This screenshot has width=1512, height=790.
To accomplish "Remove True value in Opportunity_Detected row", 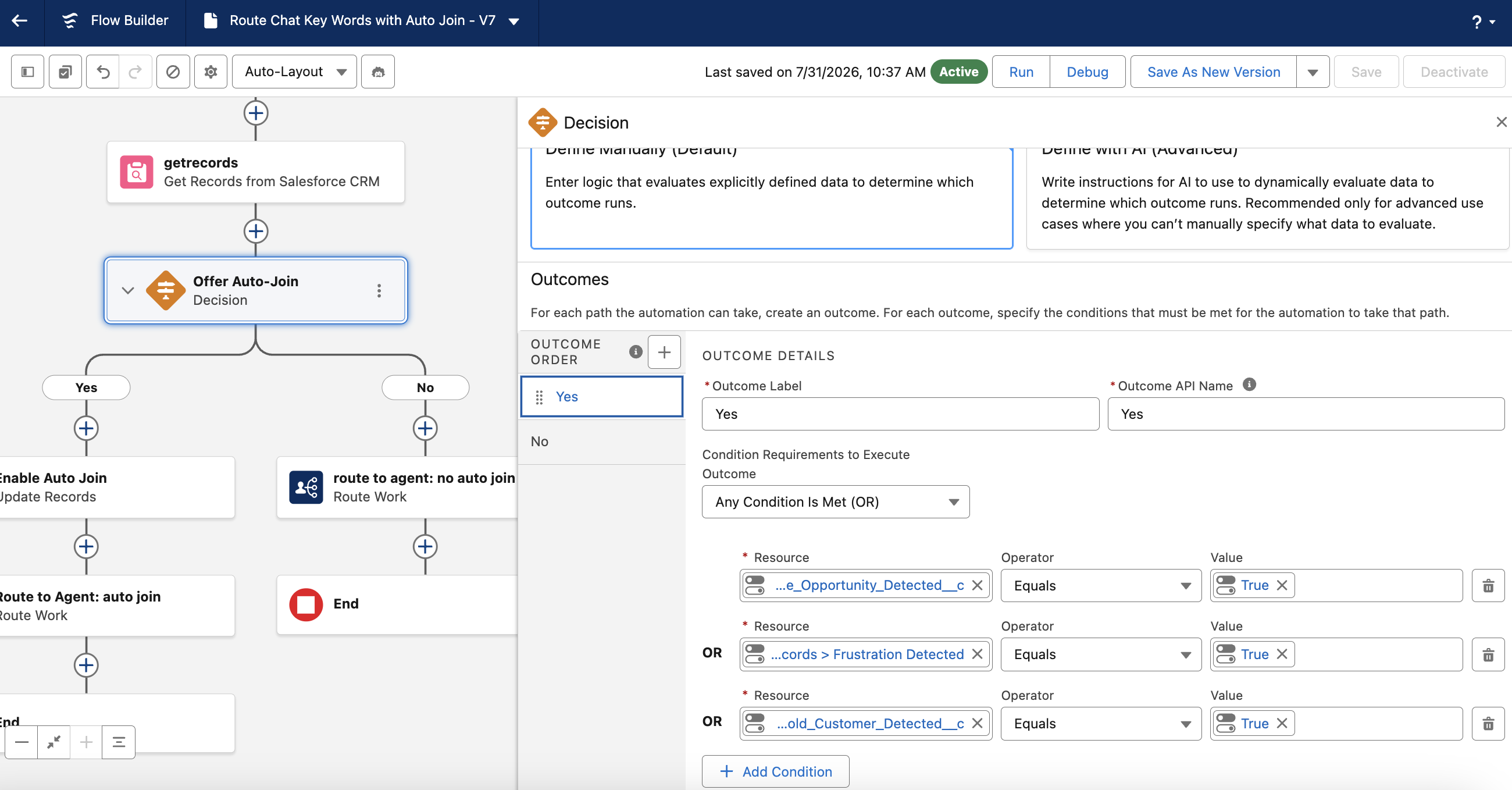I will coord(1282,585).
